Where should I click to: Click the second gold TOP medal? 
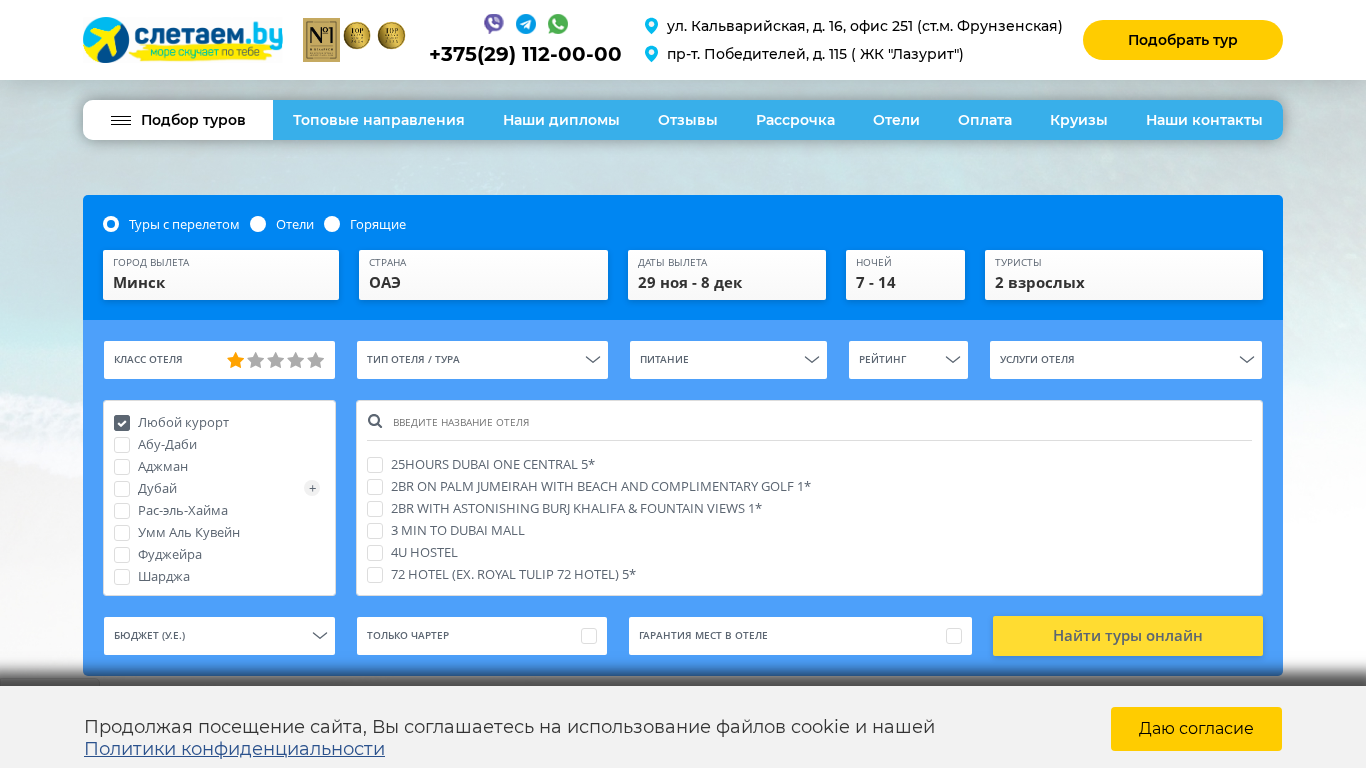391,36
